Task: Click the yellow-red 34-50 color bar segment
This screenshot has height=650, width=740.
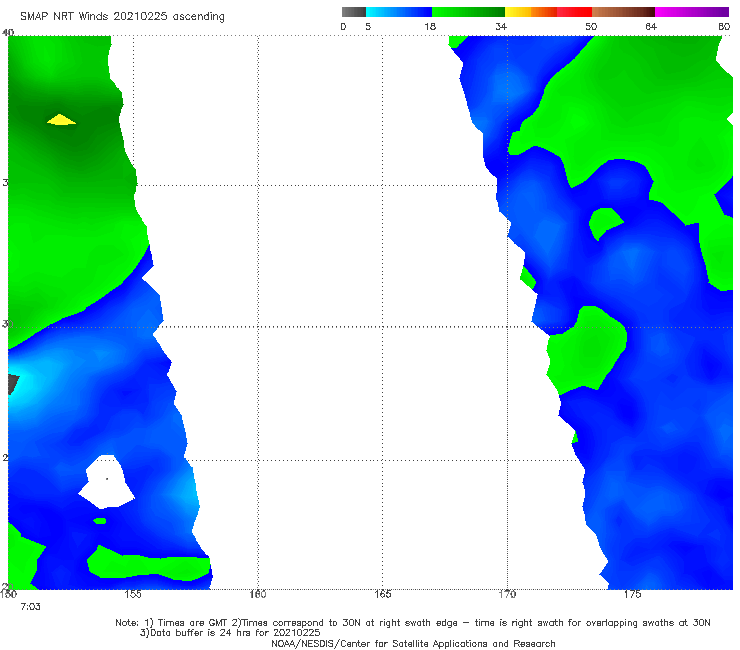Action: click(x=548, y=12)
